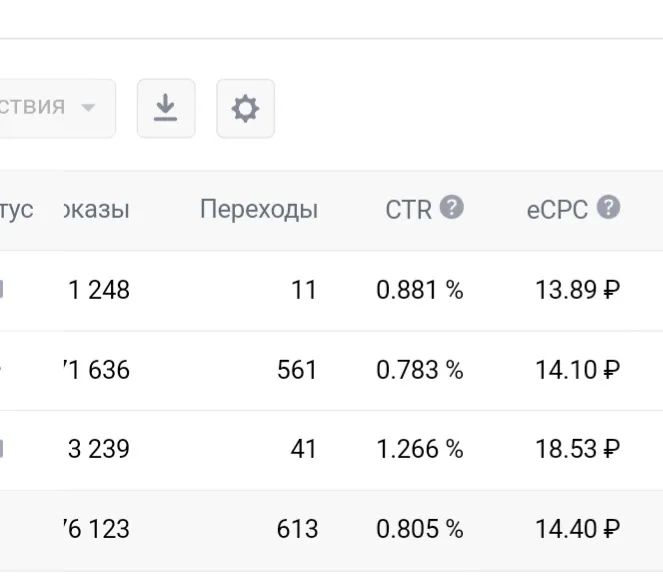
Task: Click the eCPC help question mark icon
Action: pos(608,207)
